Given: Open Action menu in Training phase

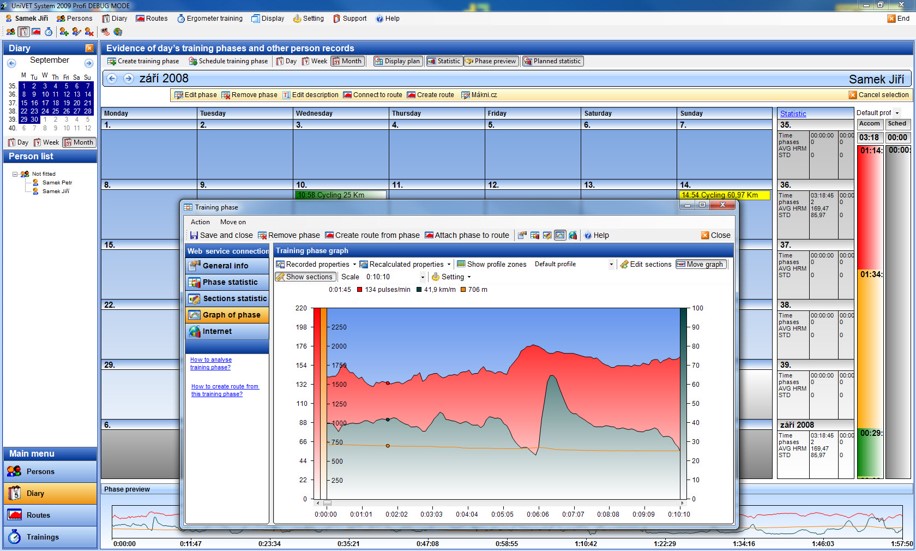Looking at the screenshot, I should 200,222.
